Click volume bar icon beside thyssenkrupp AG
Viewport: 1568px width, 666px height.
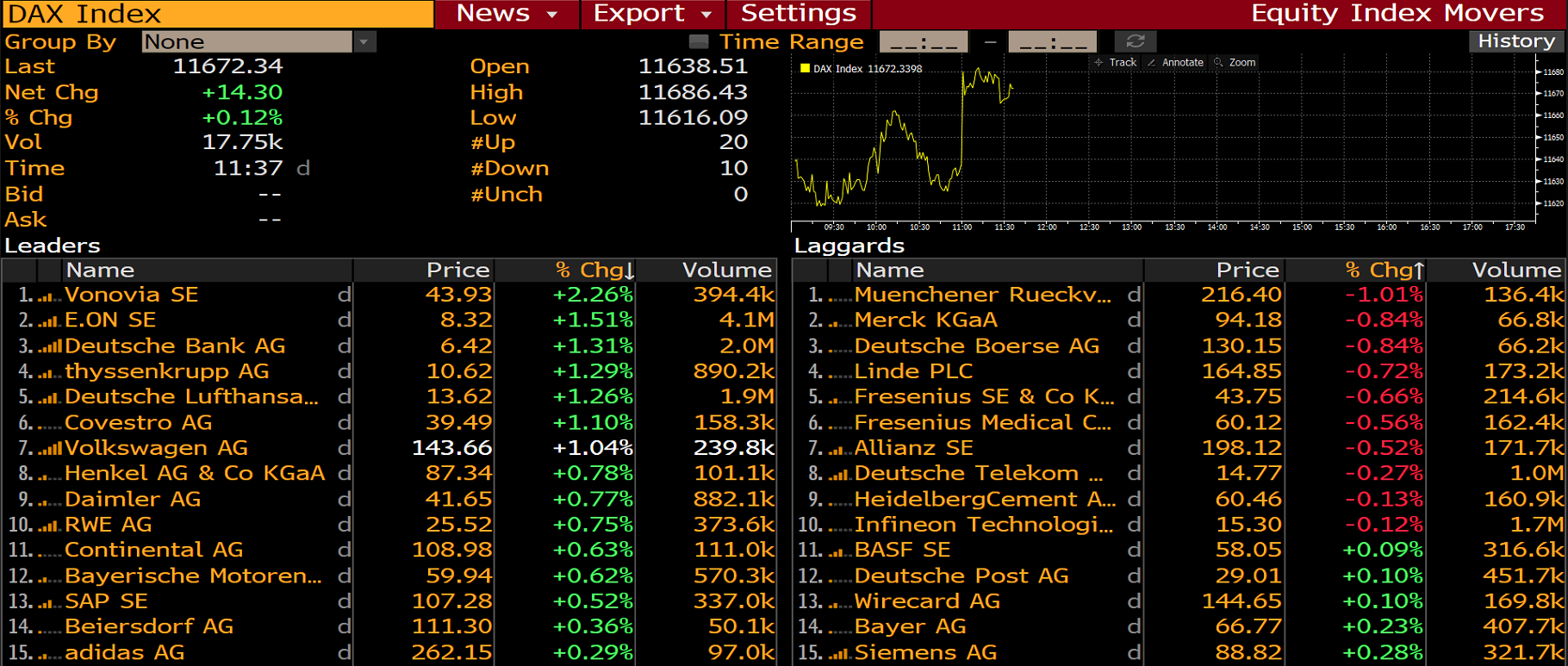pyautogui.click(x=49, y=372)
